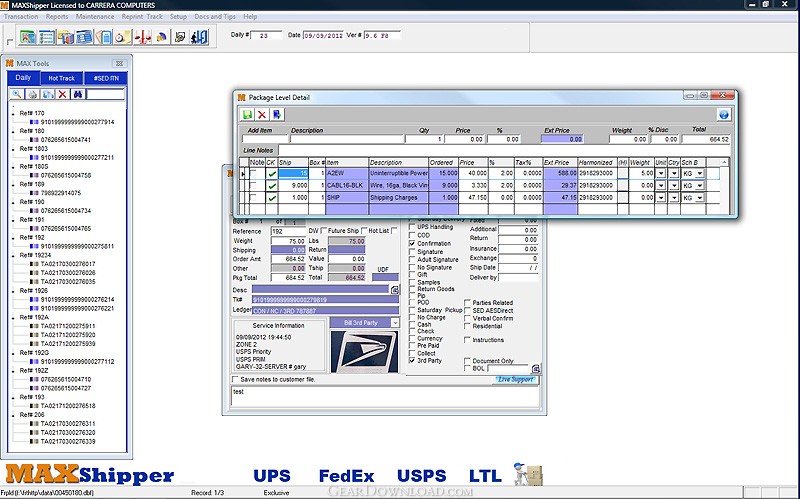Screen dimensions: 800x499
Task: Click the first main toolbar icon with picture
Action: [x=28, y=37]
